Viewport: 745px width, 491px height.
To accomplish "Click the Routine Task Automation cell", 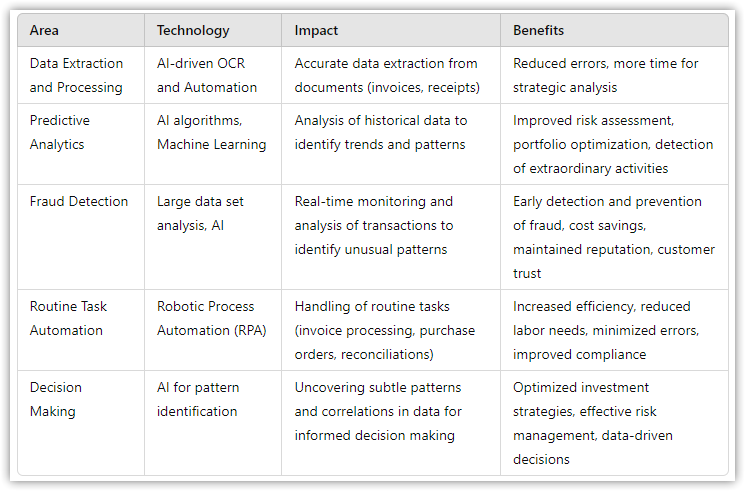I will point(81,330).
